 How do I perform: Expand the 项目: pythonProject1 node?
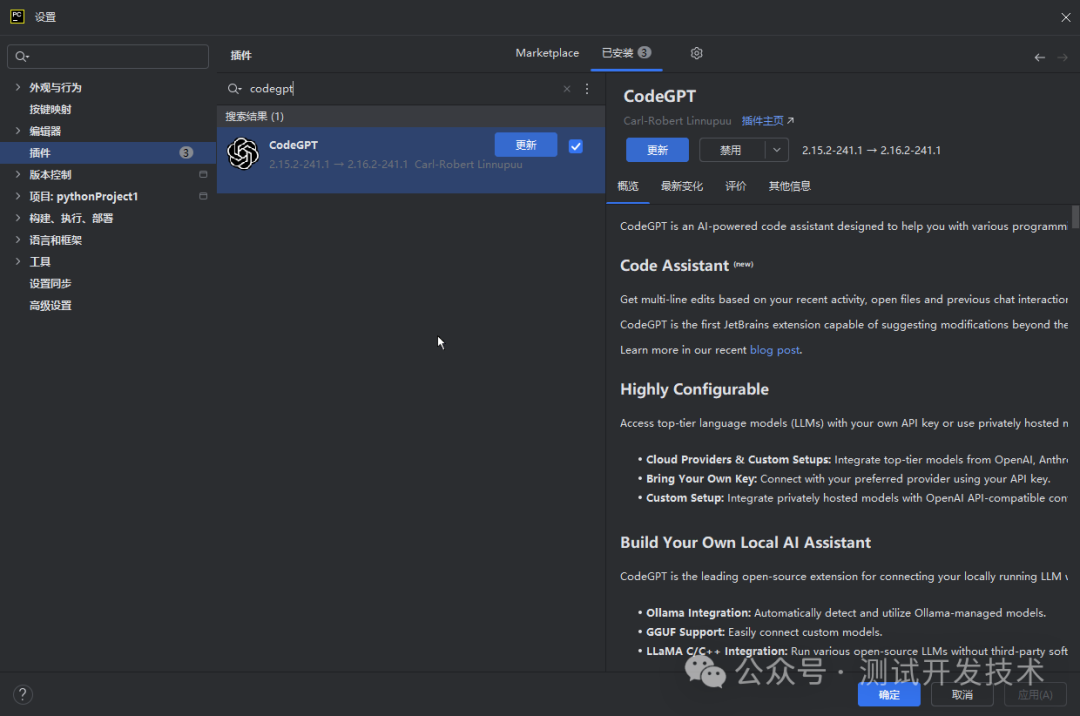click(x=18, y=196)
